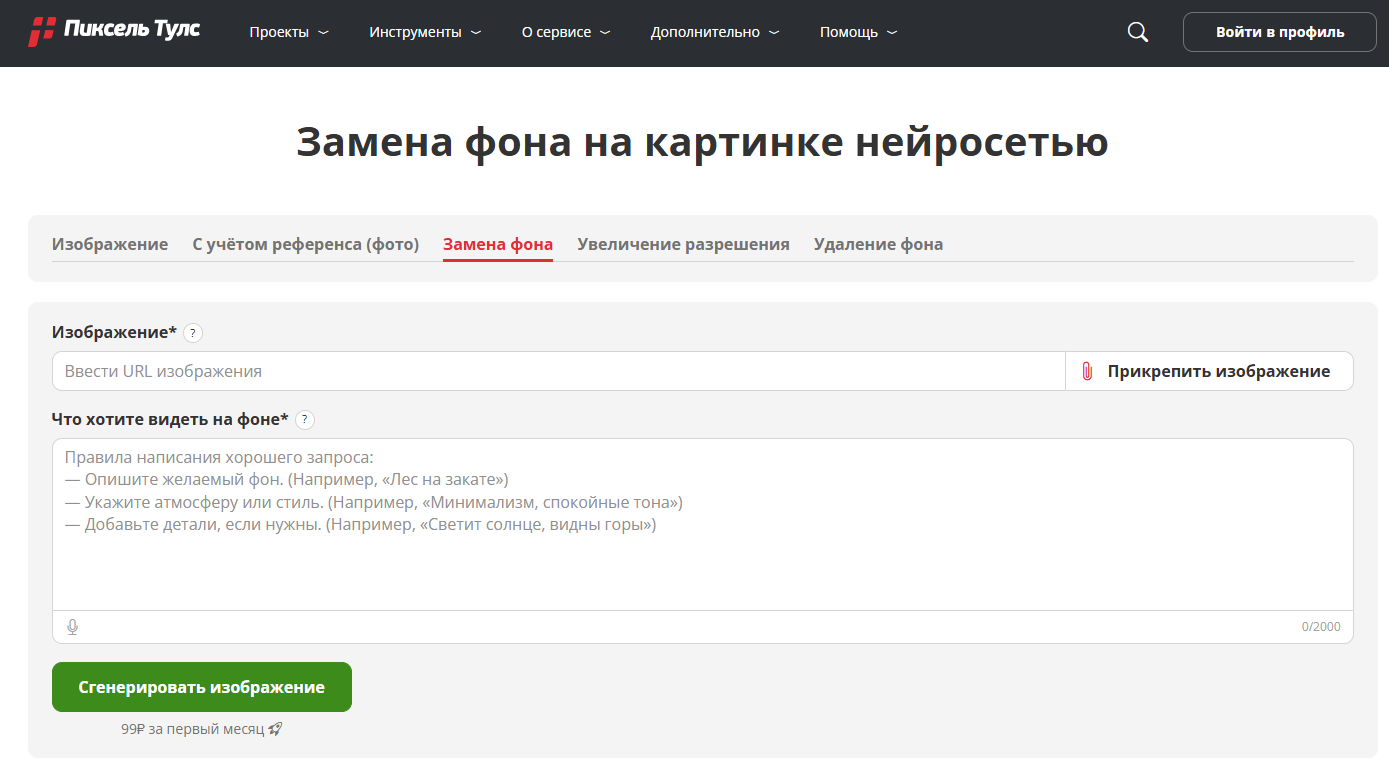Click help icon beside Что хотите видеть на фоне
This screenshot has width=1389, height=775.
click(305, 420)
